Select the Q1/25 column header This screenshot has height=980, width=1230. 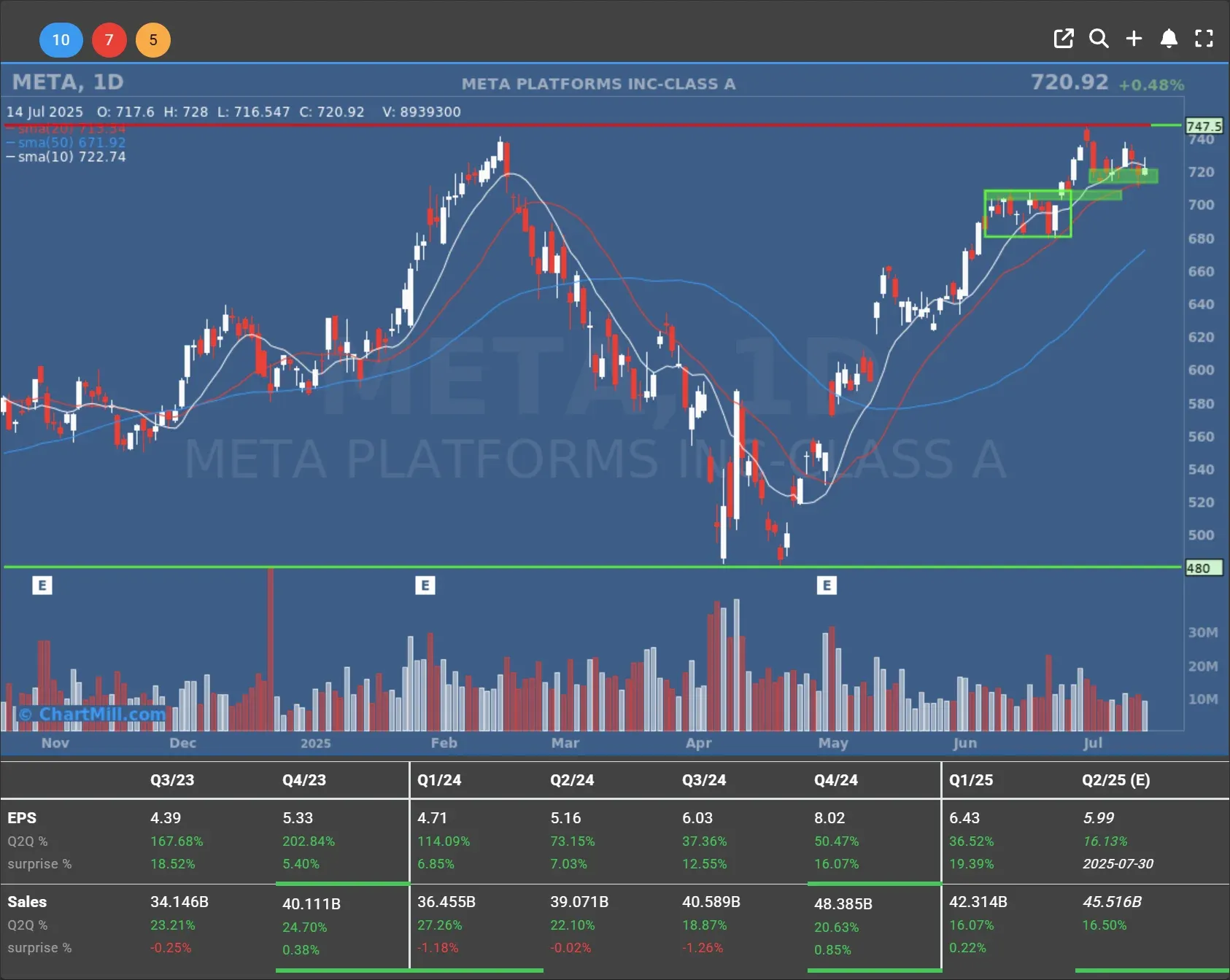coord(971,779)
